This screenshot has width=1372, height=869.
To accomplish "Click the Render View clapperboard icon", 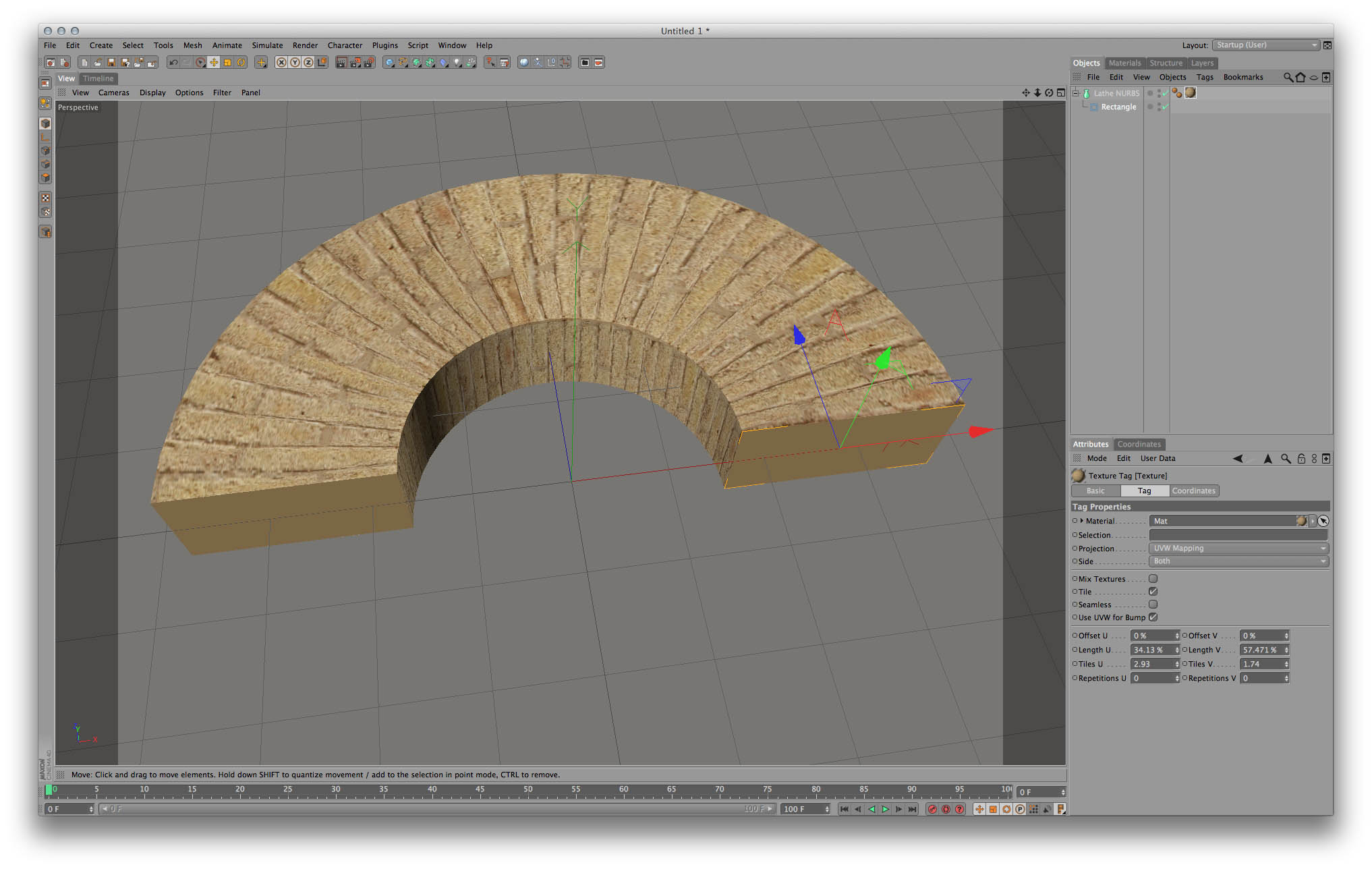I will point(341,62).
